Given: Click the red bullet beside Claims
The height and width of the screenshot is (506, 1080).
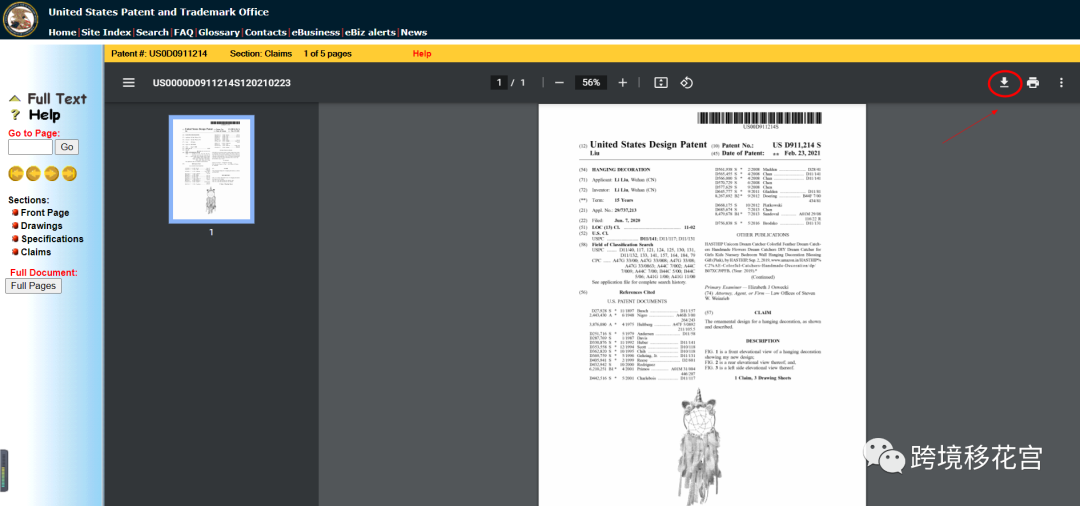Looking at the screenshot, I should pyautogui.click(x=14, y=253).
